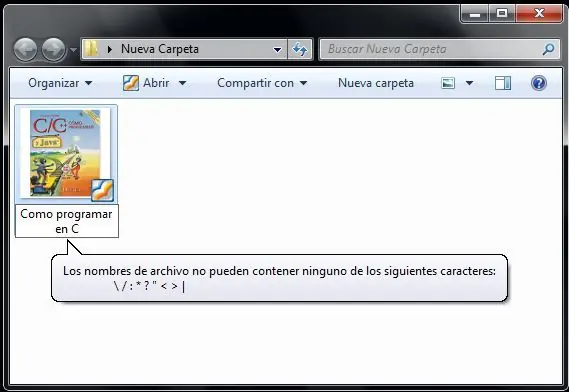Expand the Abrir dropdown arrow
The width and height of the screenshot is (569, 392).
click(183, 83)
